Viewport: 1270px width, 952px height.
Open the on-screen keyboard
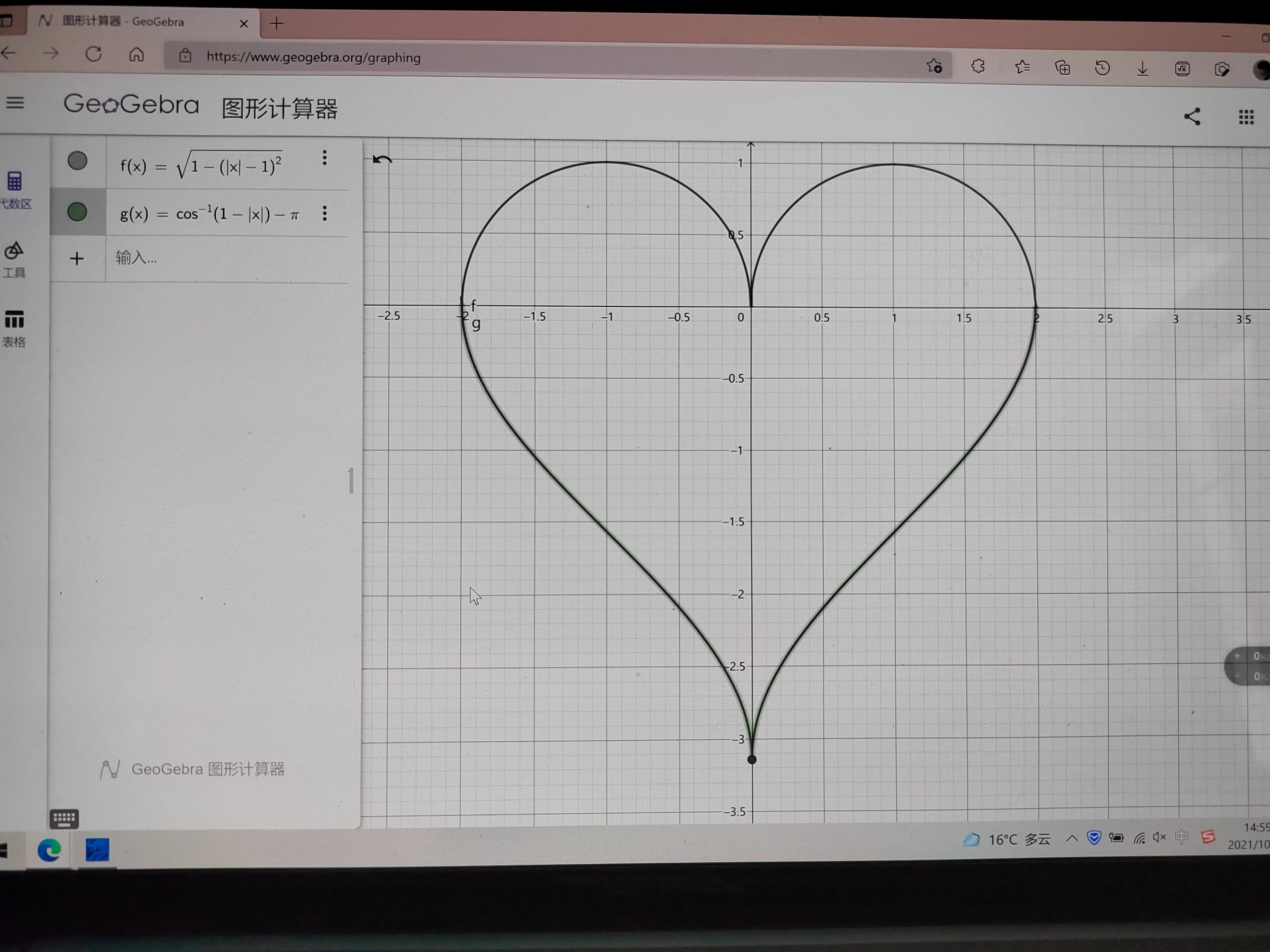click(64, 818)
